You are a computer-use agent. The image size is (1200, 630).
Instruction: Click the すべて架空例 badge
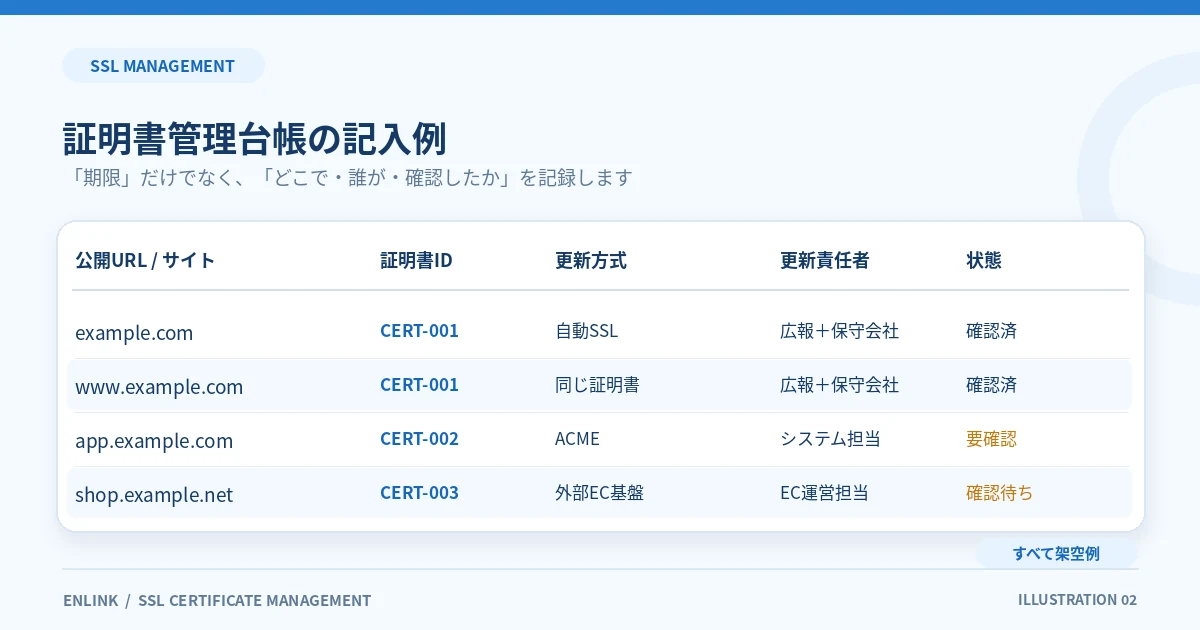click(x=1056, y=554)
